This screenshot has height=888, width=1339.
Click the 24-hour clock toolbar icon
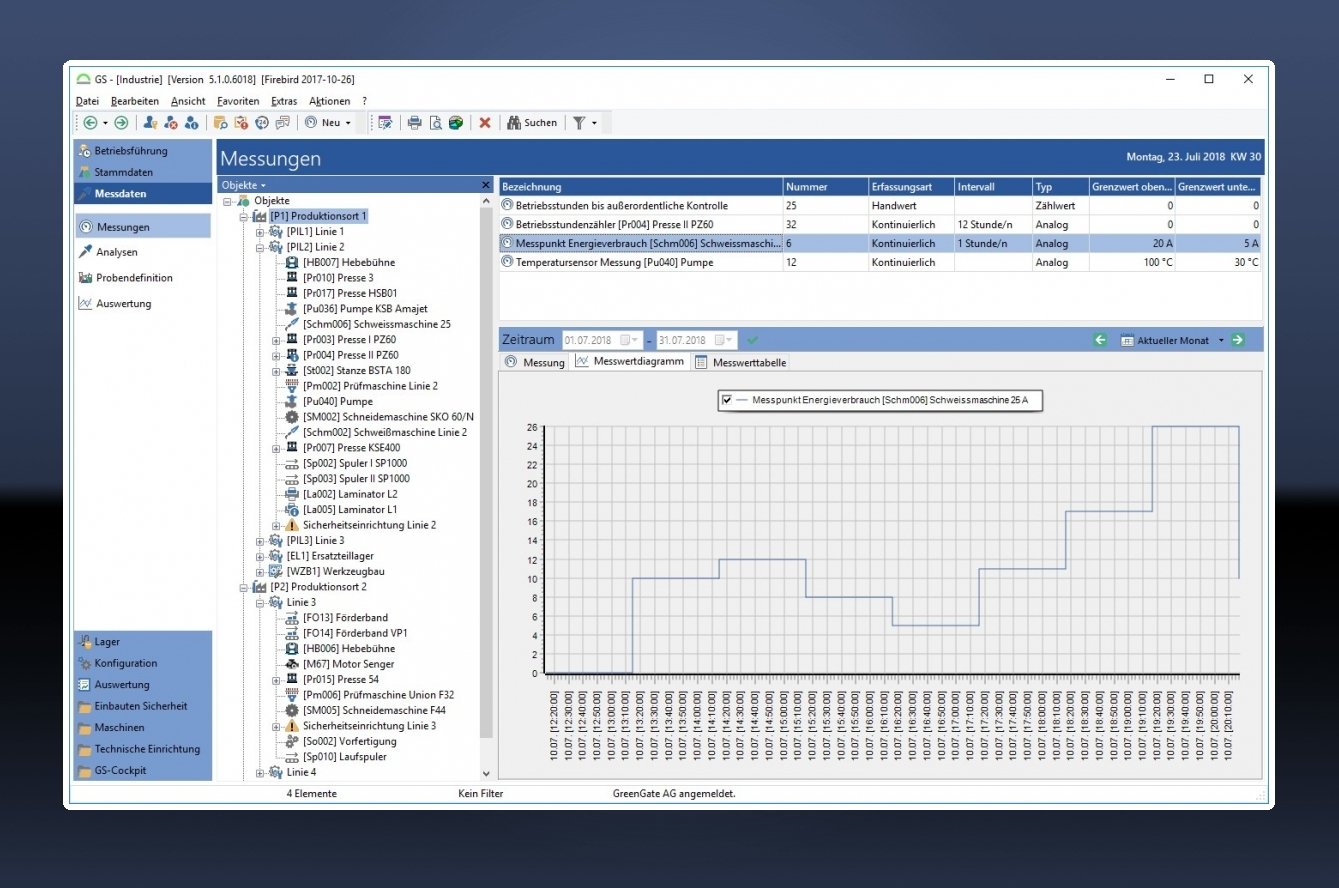(262, 123)
